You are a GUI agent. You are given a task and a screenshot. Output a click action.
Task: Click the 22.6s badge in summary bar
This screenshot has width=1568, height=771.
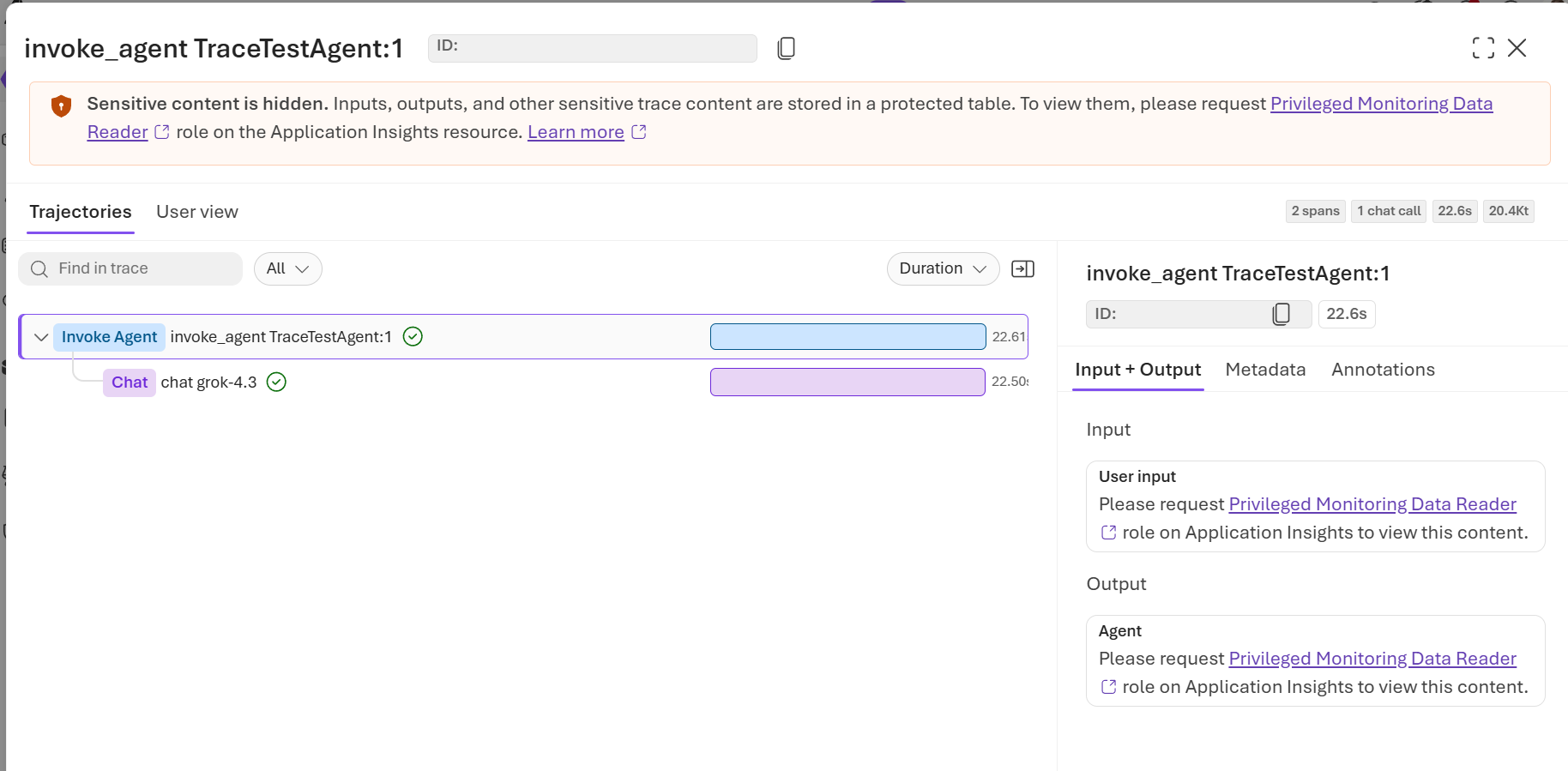1455,211
